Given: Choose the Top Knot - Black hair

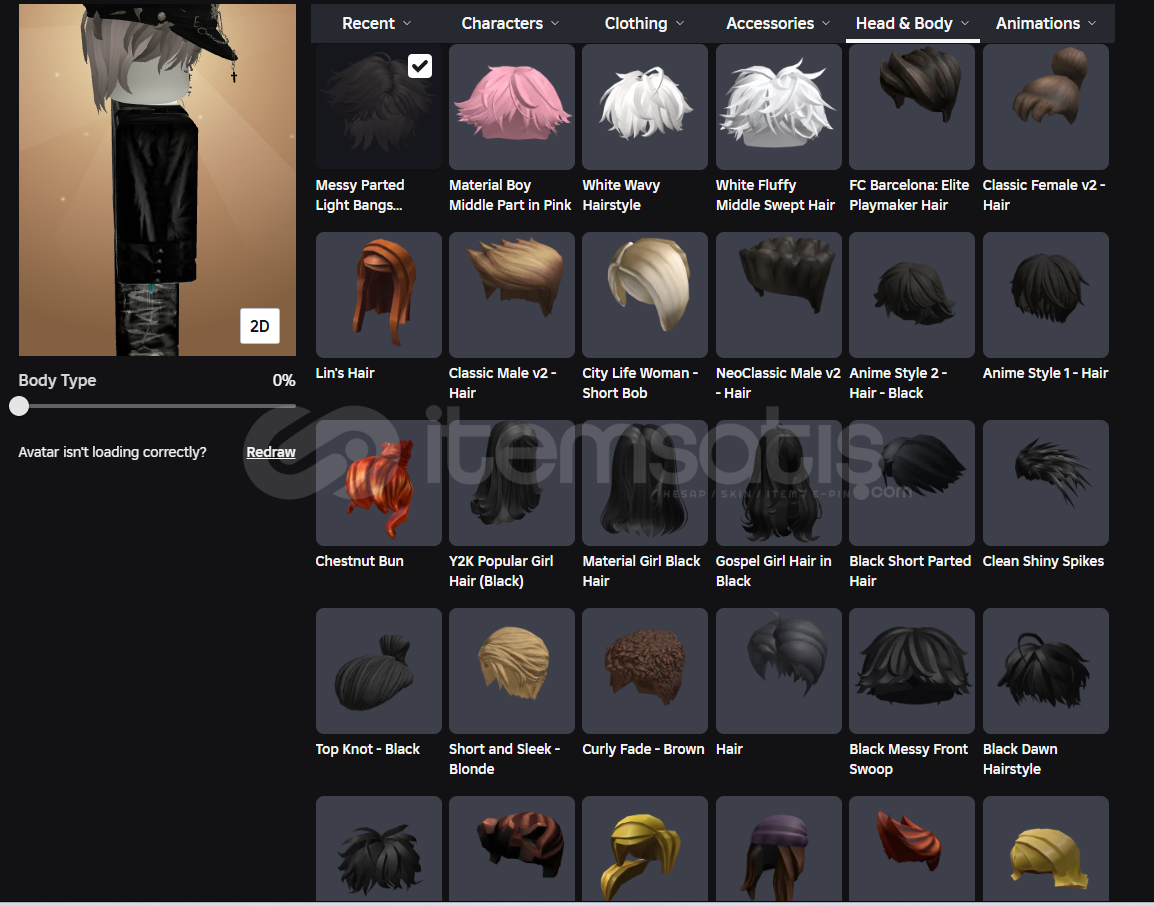Looking at the screenshot, I should coord(378,670).
